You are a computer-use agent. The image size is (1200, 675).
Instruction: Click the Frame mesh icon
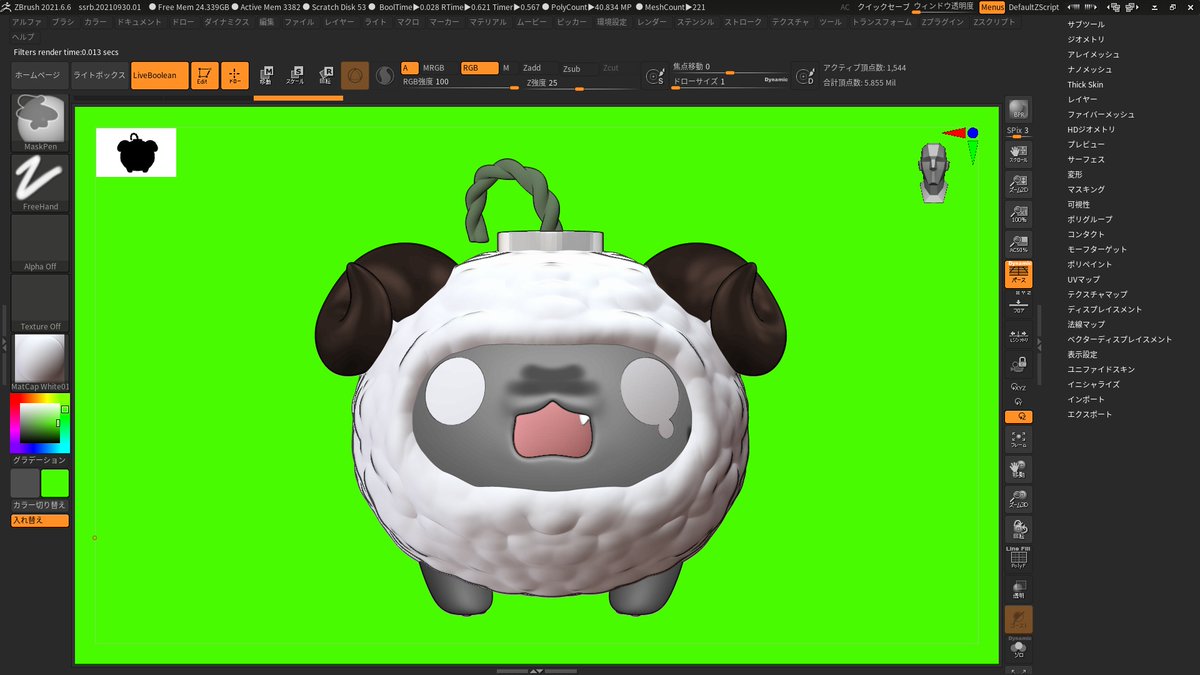[1019, 440]
